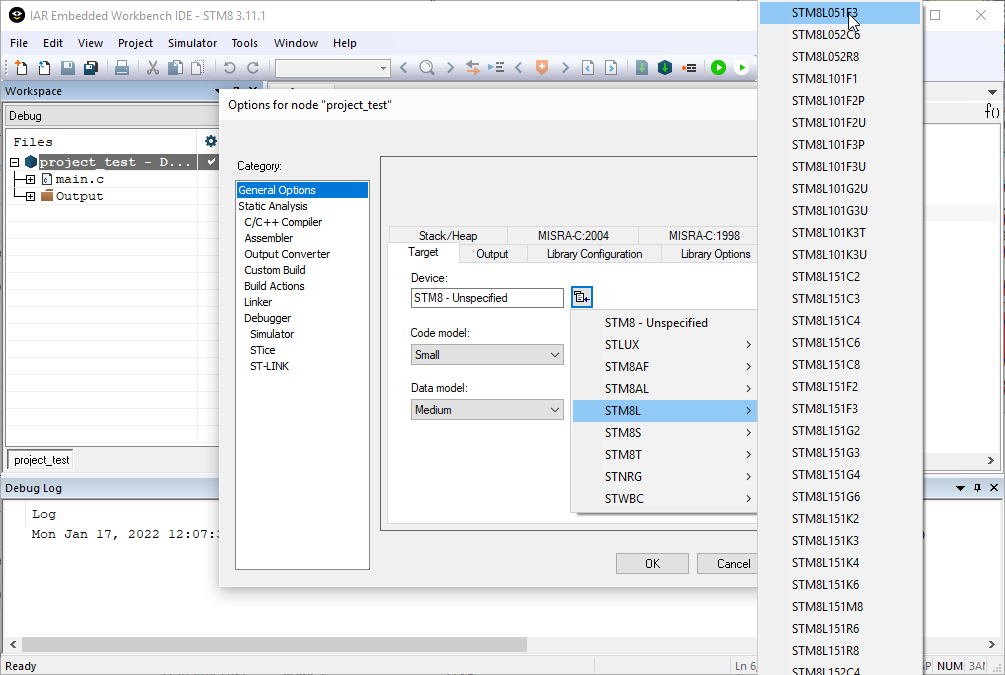Click the Toggle Bookmark orange icon
Viewport: 1005px width, 675px height.
[x=542, y=67]
